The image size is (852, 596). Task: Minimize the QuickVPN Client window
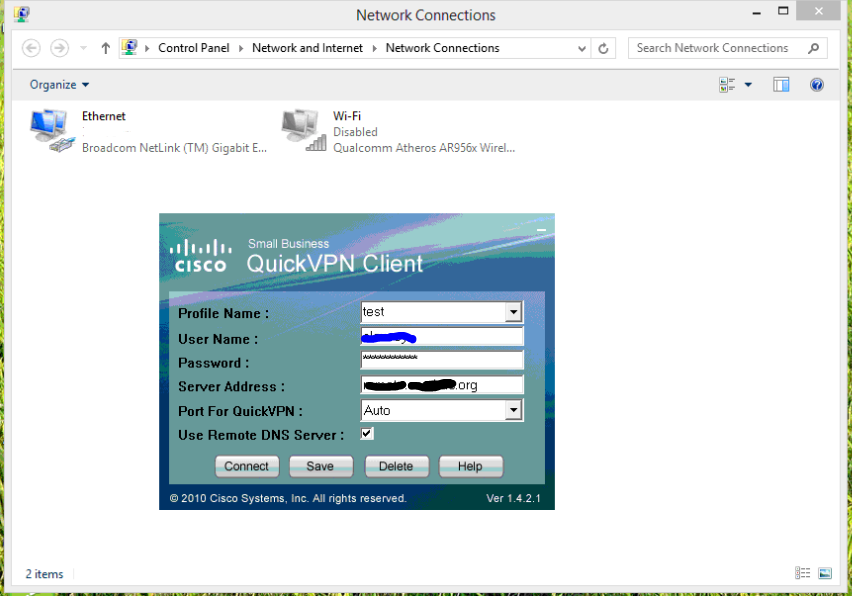point(541,230)
